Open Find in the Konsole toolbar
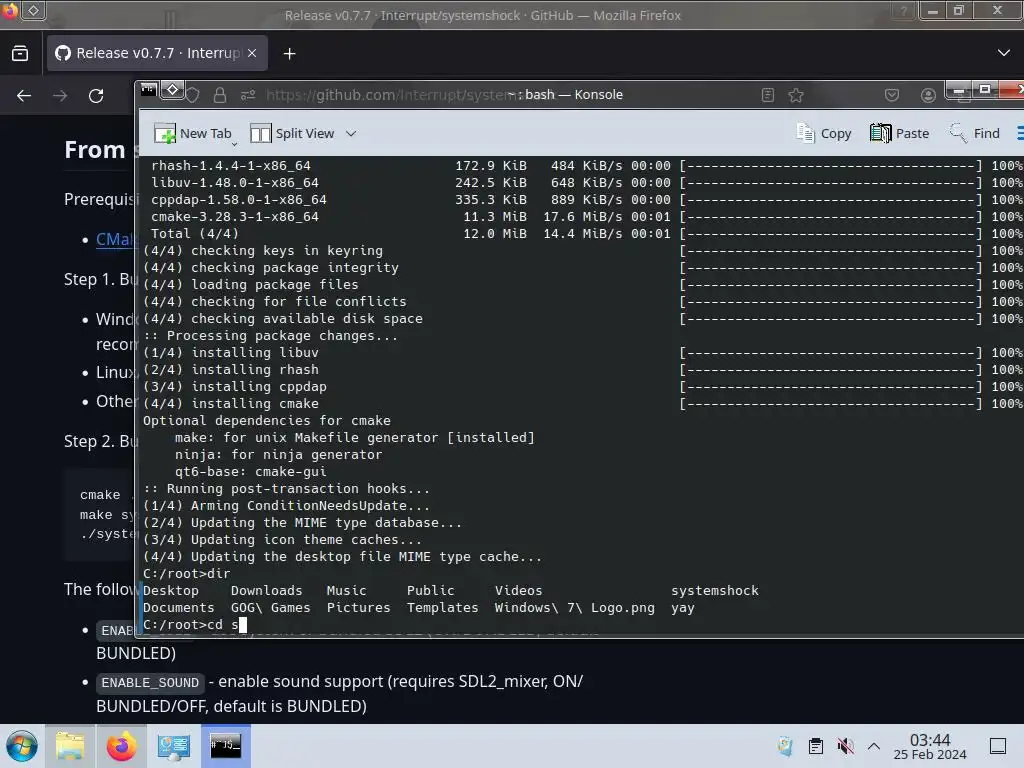Screen dimensions: 1024x768 pyautogui.click(x=974, y=133)
